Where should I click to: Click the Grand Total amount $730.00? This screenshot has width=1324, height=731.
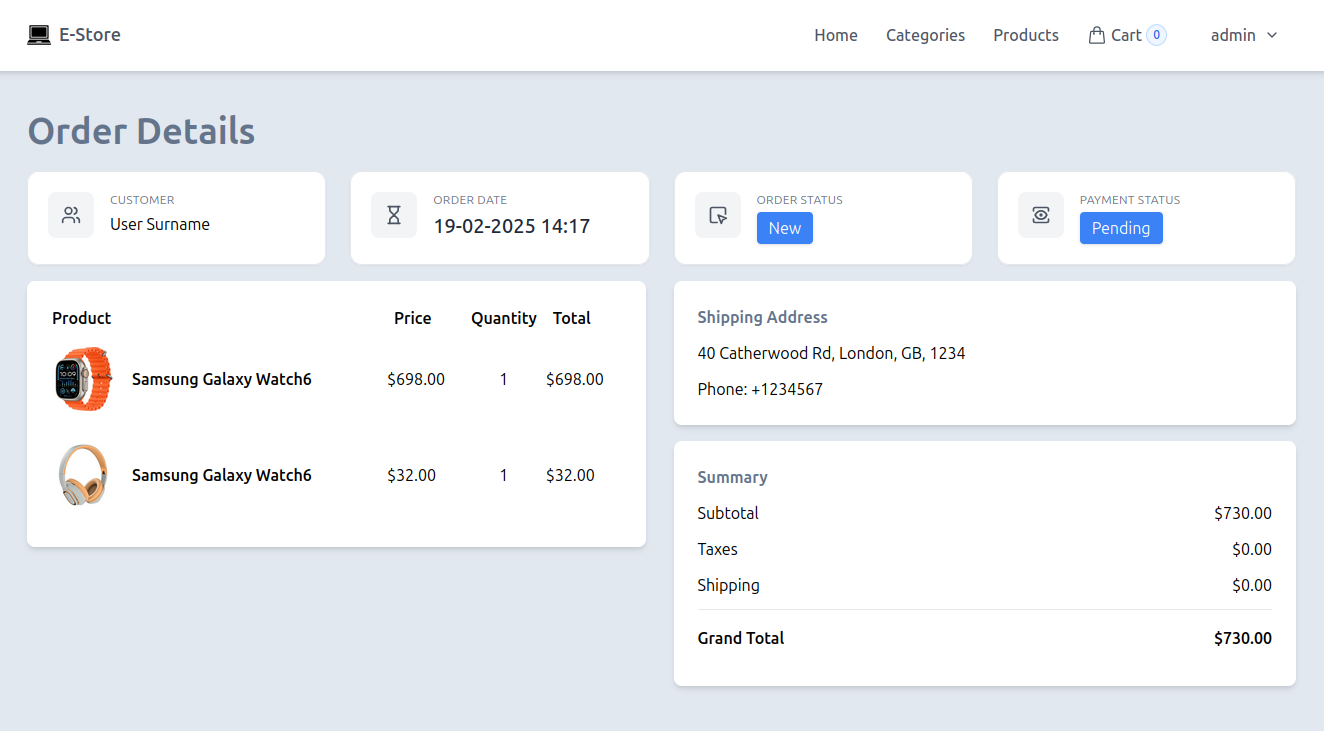click(x=1242, y=638)
